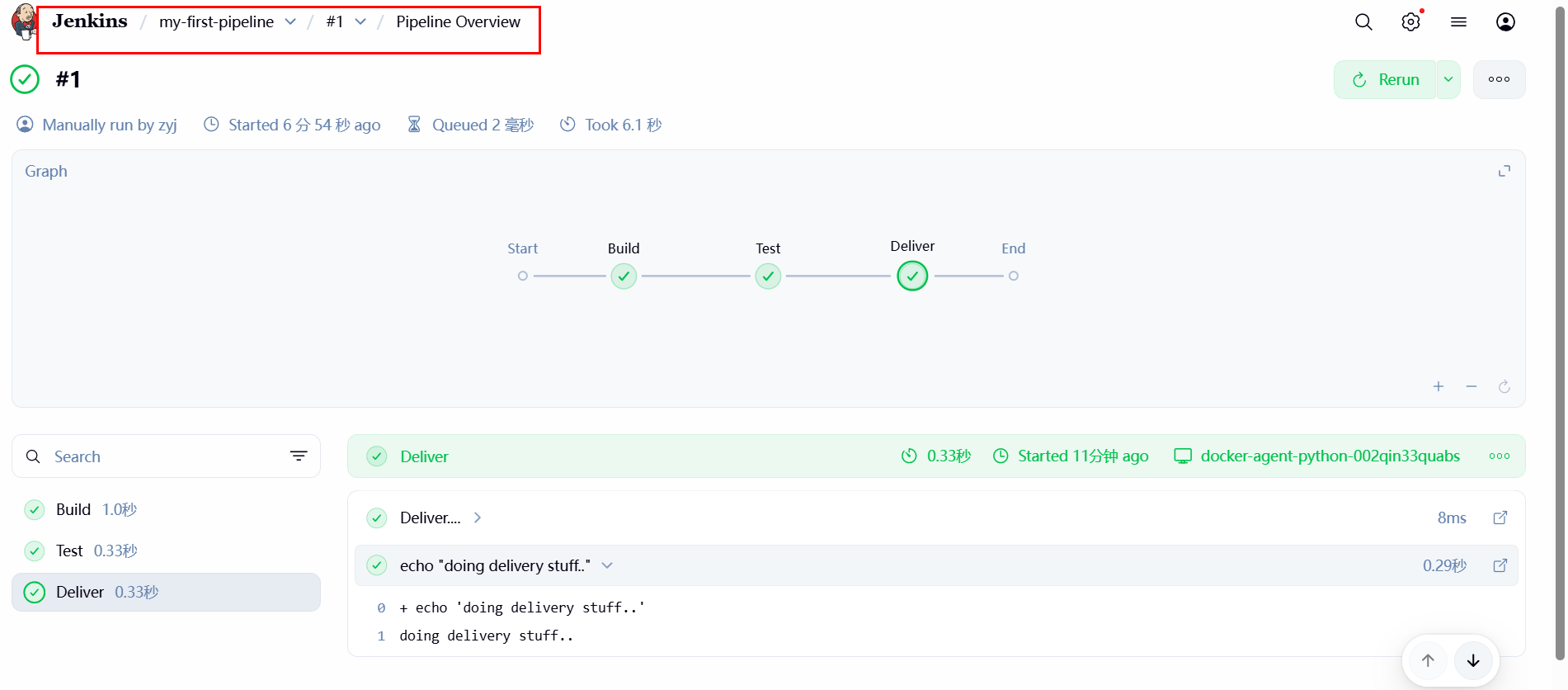The width and height of the screenshot is (1568, 690).
Task: Expand graph to fullscreen
Action: pyautogui.click(x=1504, y=171)
